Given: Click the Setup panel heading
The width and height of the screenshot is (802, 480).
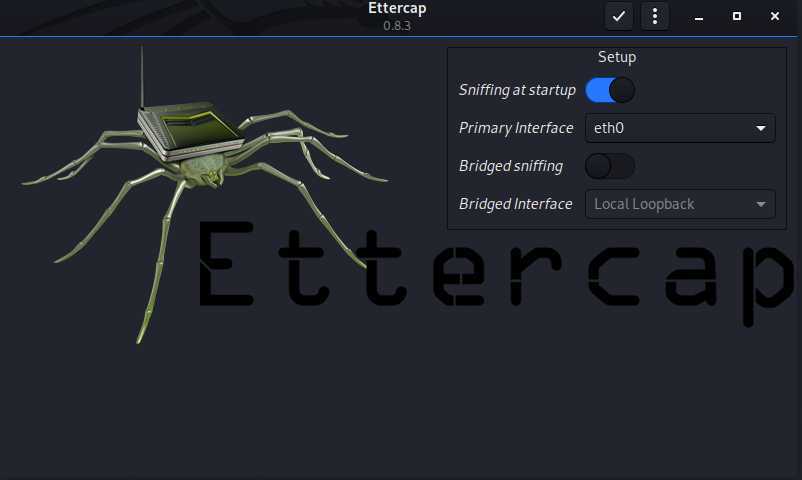Looking at the screenshot, I should click(x=617, y=57).
